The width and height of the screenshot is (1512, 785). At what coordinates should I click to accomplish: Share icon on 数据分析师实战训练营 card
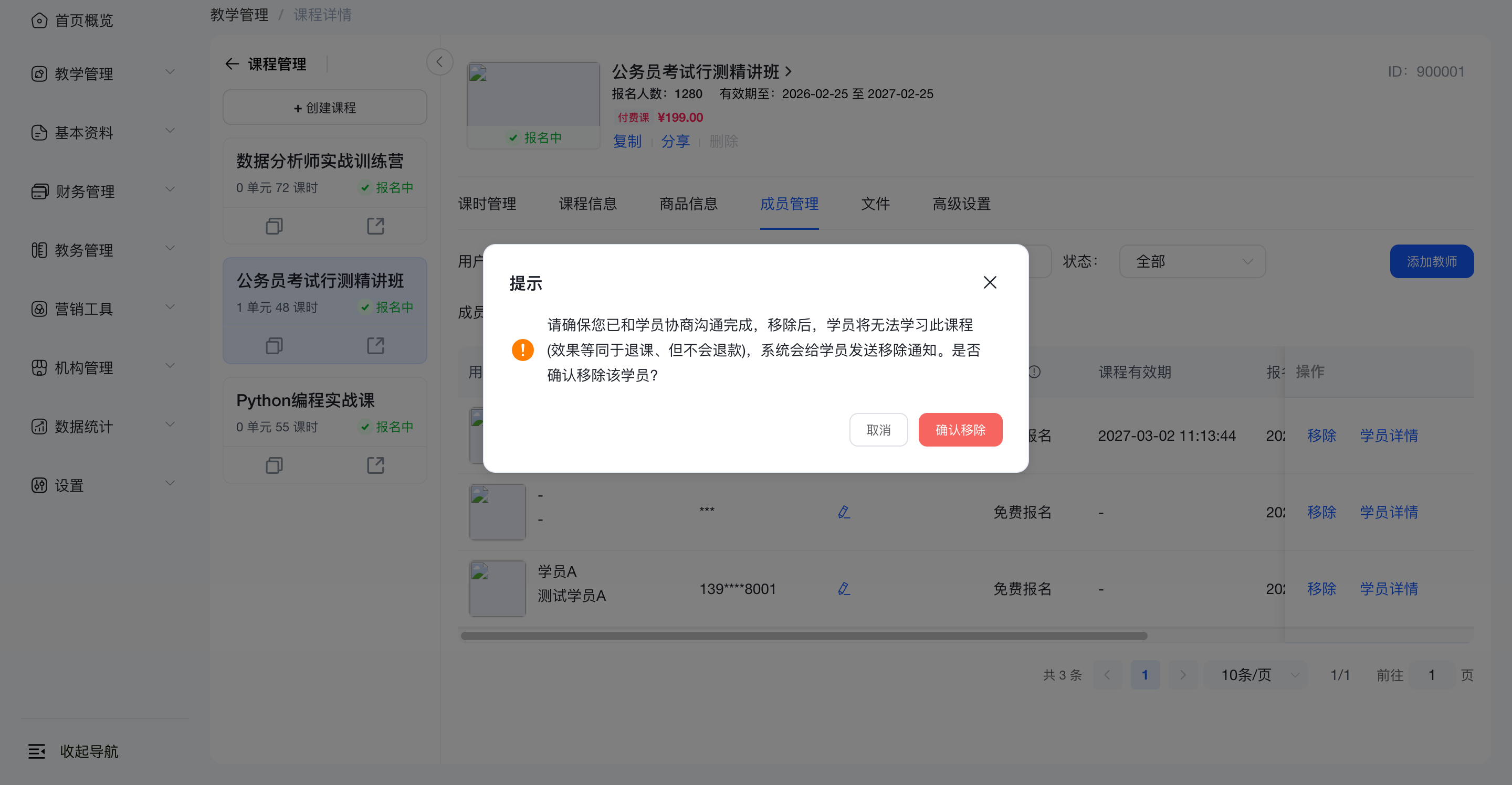[376, 226]
